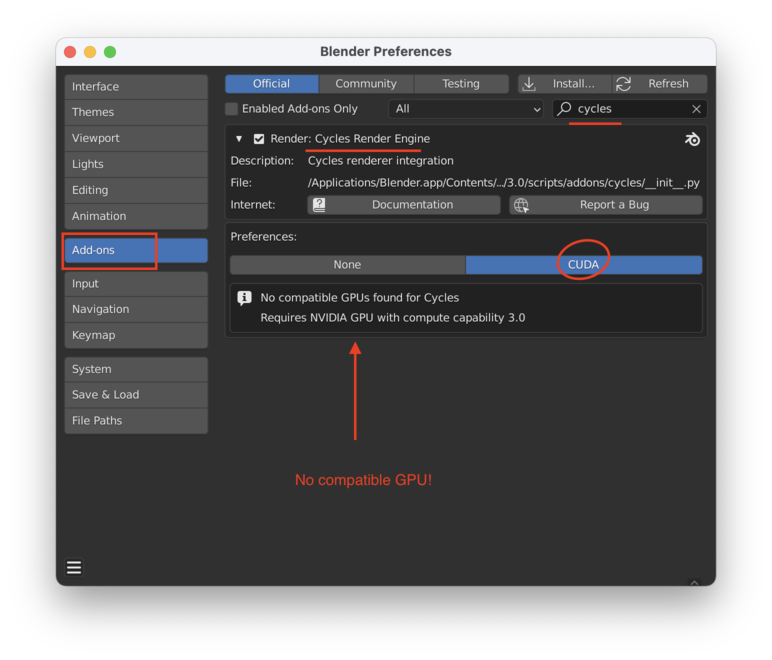Click the Report a Bug globe icon
The width and height of the screenshot is (772, 660).
tap(521, 205)
